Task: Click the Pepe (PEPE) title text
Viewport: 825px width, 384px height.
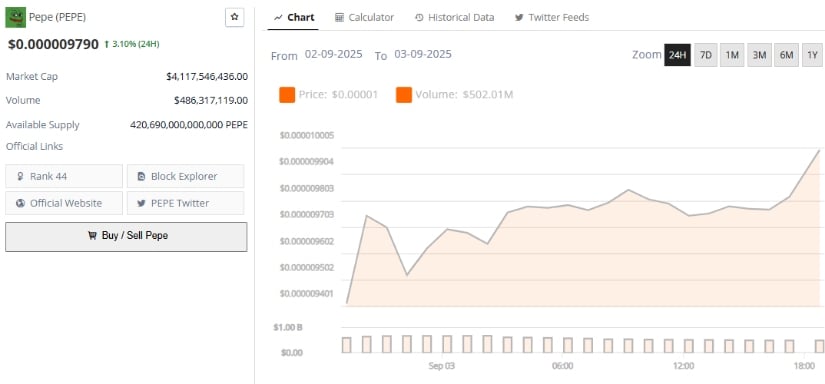Action: (x=57, y=17)
